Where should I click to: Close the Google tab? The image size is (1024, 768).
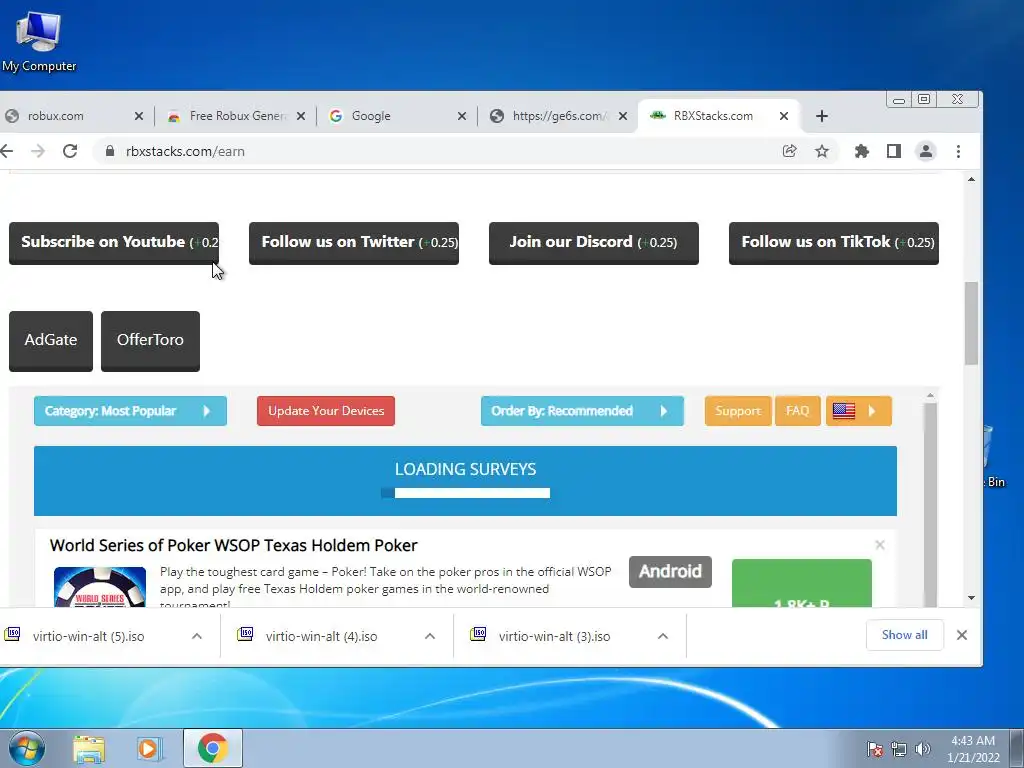point(462,116)
